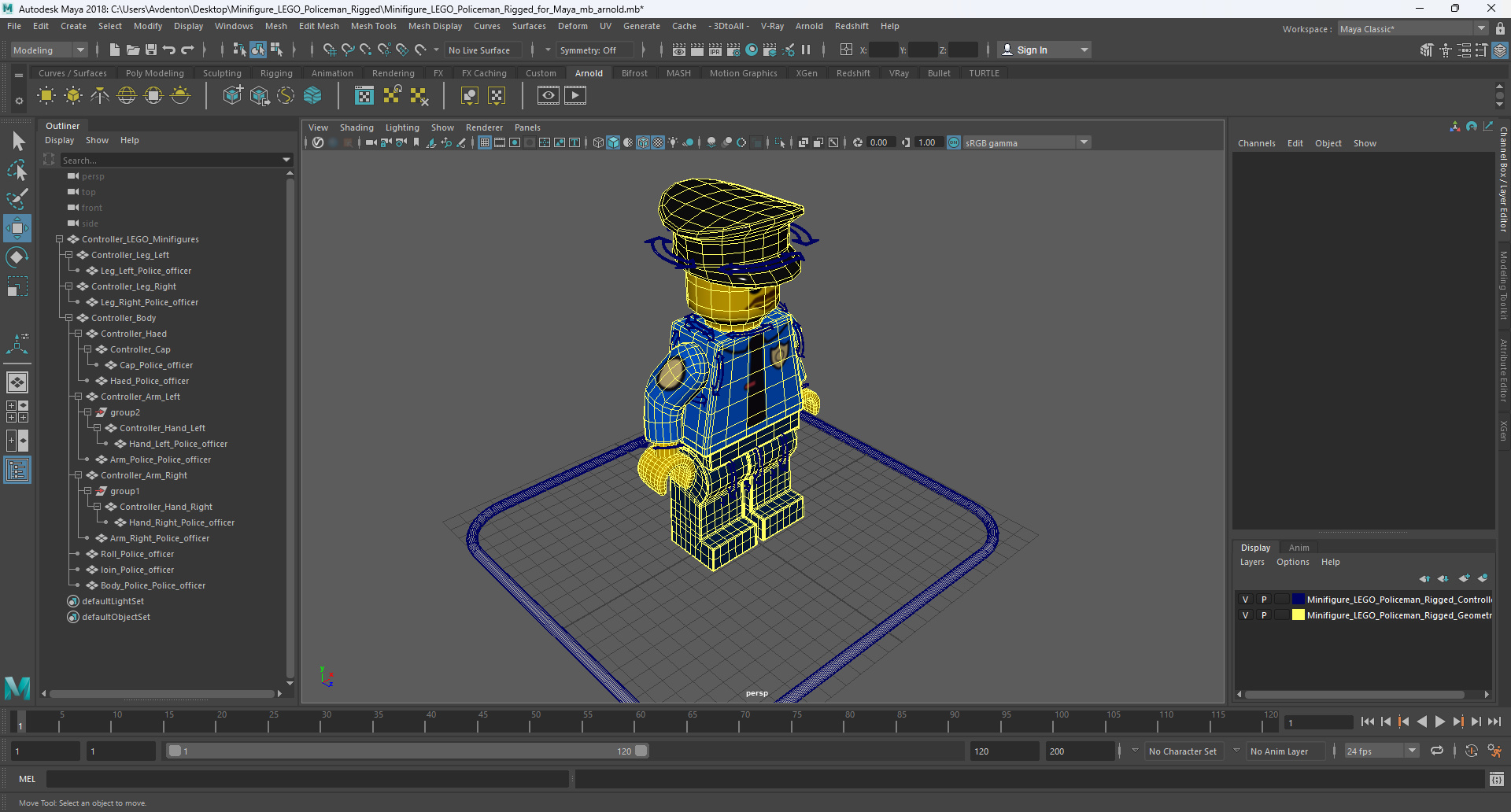Screen dimensions: 1511x812
Task: Create an Arnold volume
Action: coord(312,96)
